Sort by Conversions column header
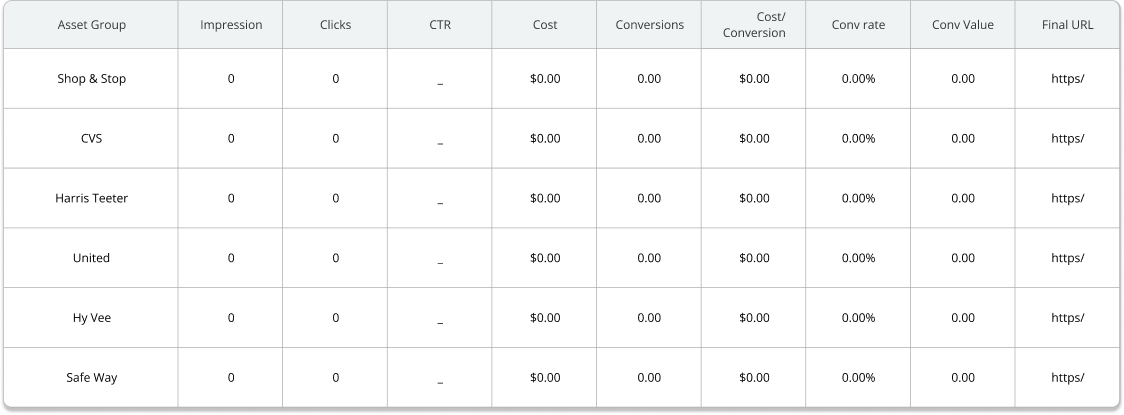The image size is (1124, 415). click(649, 25)
